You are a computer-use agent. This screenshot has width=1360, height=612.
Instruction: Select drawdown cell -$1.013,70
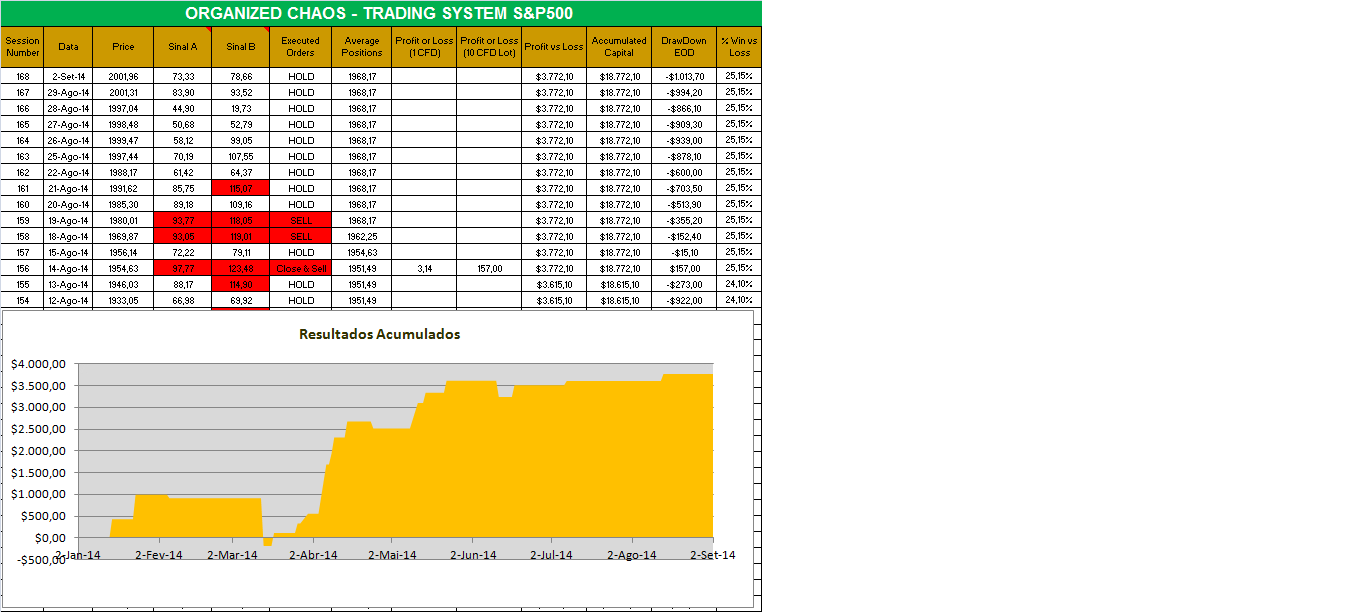click(684, 76)
